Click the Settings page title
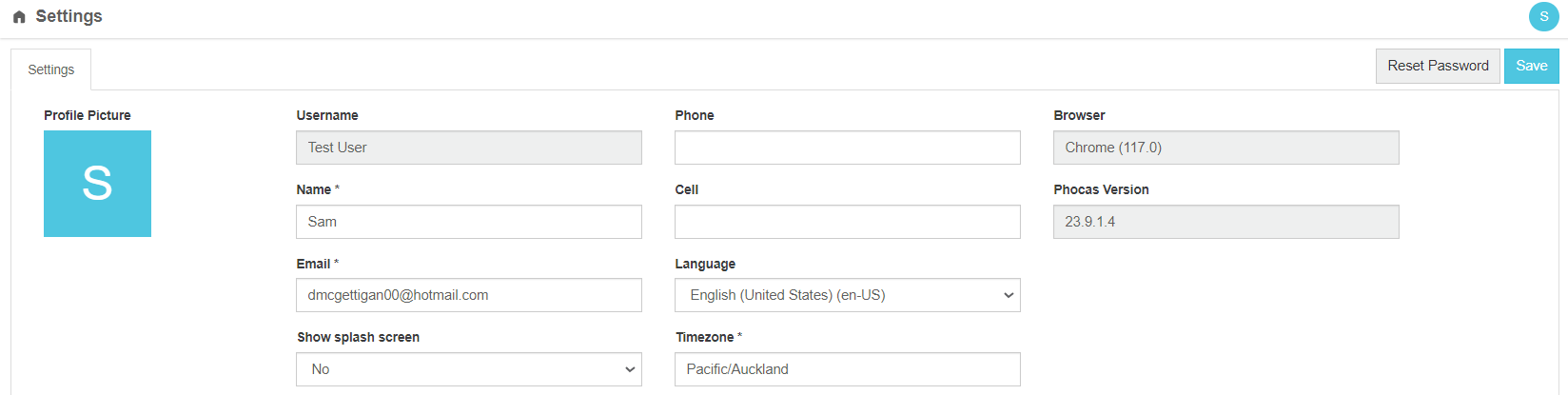The width and height of the screenshot is (1568, 395). 69,16
